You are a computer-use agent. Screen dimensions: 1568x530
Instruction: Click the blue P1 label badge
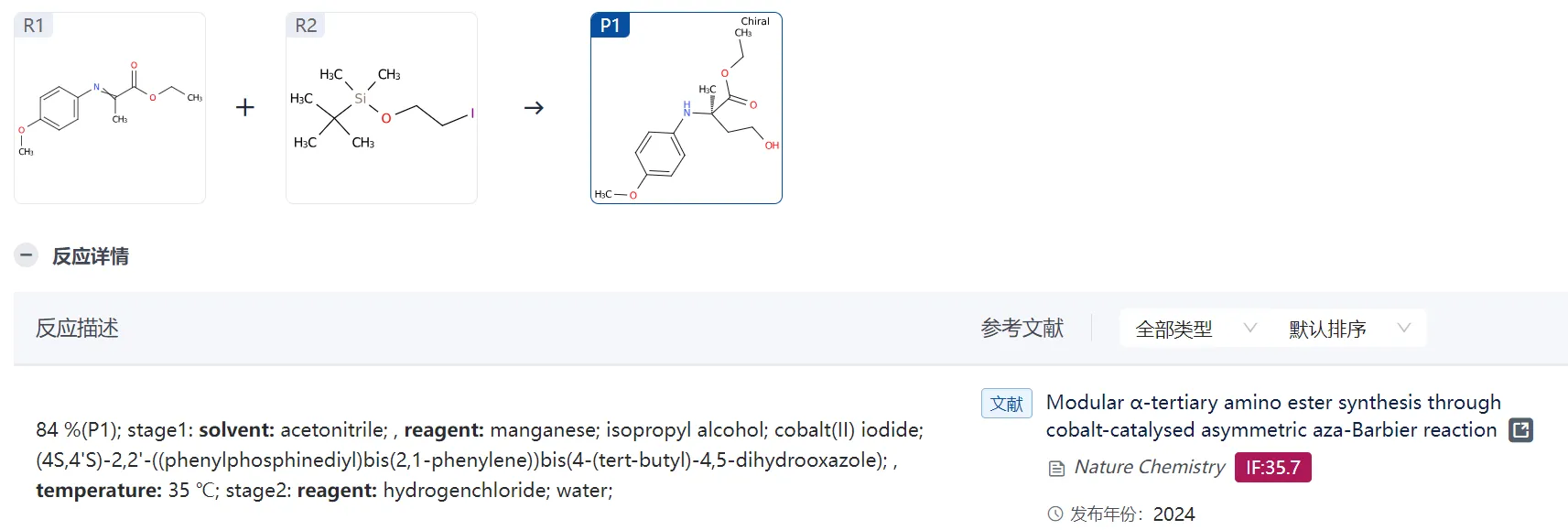coord(611,26)
